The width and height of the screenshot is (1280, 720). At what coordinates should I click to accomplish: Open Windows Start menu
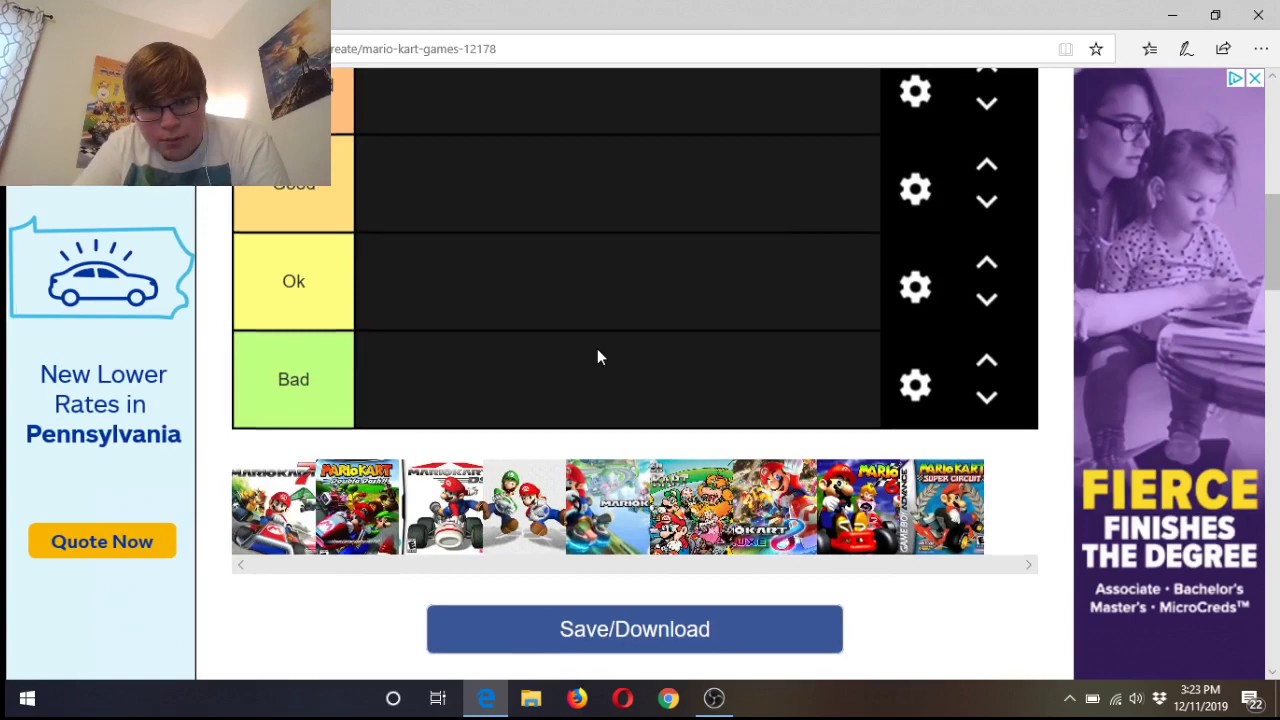coord(27,699)
